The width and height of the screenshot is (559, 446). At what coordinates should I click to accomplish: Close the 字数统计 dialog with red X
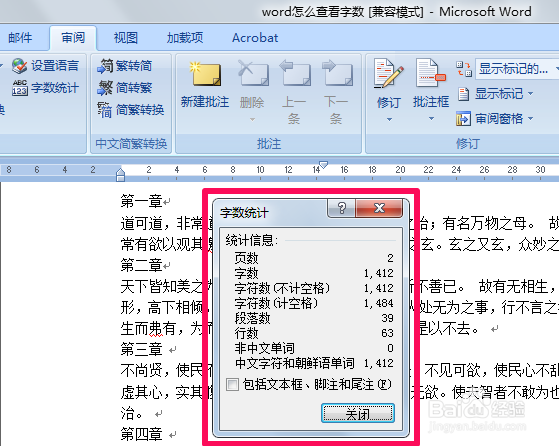379,208
